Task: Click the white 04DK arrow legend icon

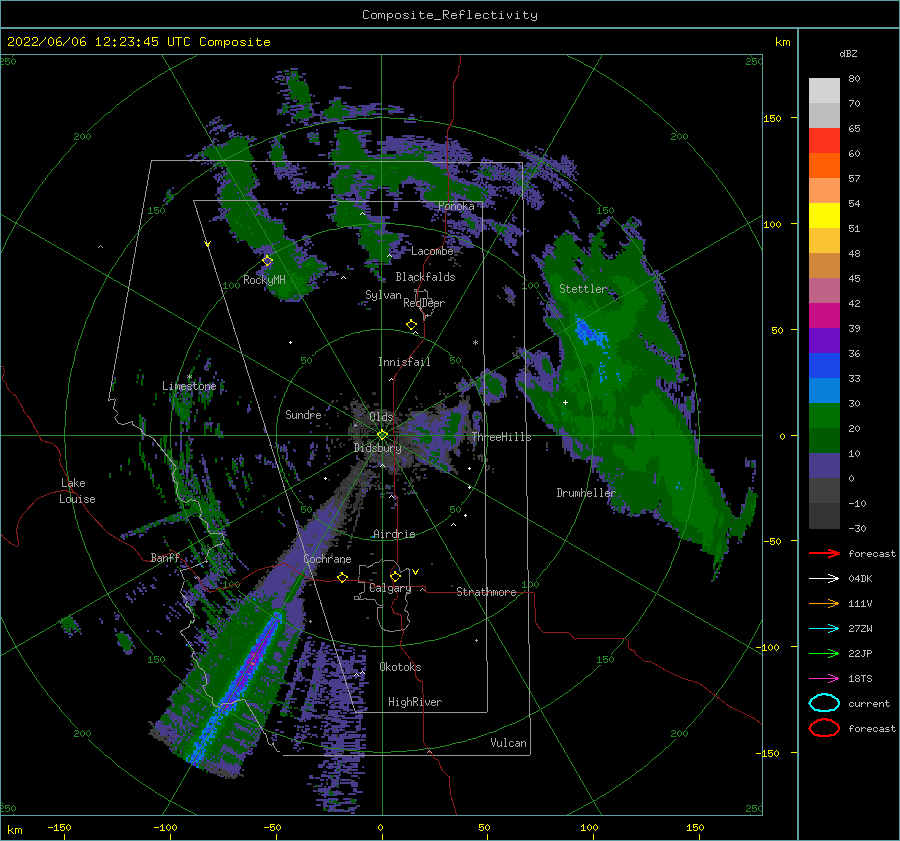Action: (x=824, y=579)
